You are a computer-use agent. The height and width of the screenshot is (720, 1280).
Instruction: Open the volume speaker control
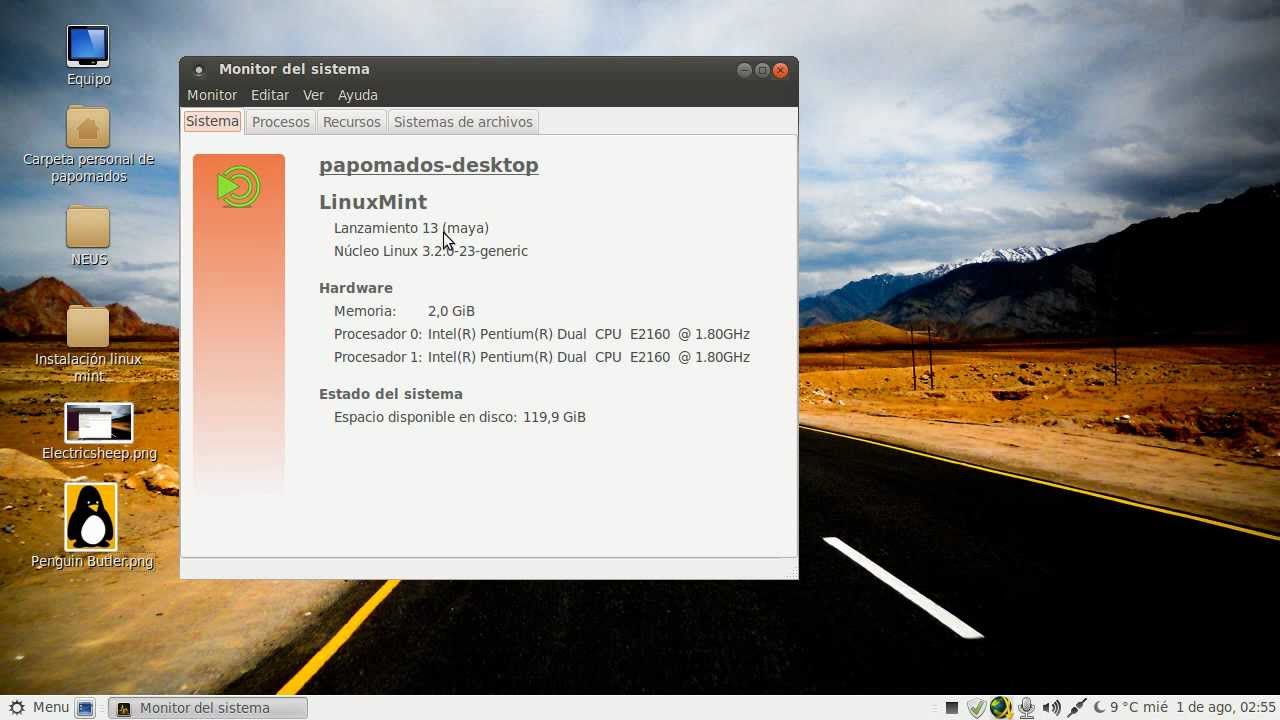(x=1052, y=708)
